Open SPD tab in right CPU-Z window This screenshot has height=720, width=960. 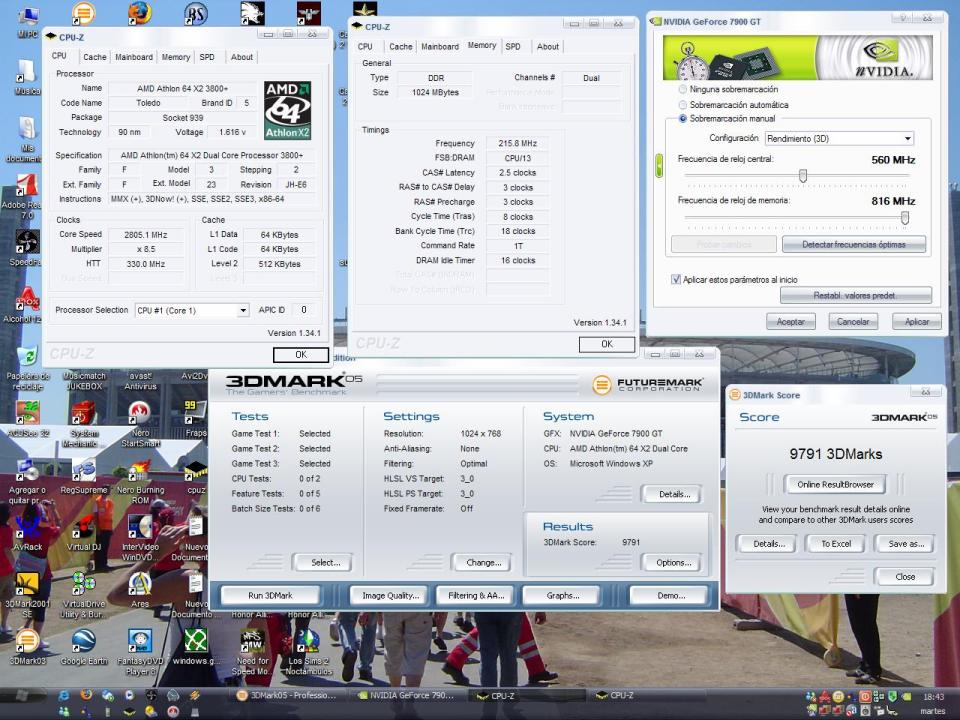tap(513, 47)
